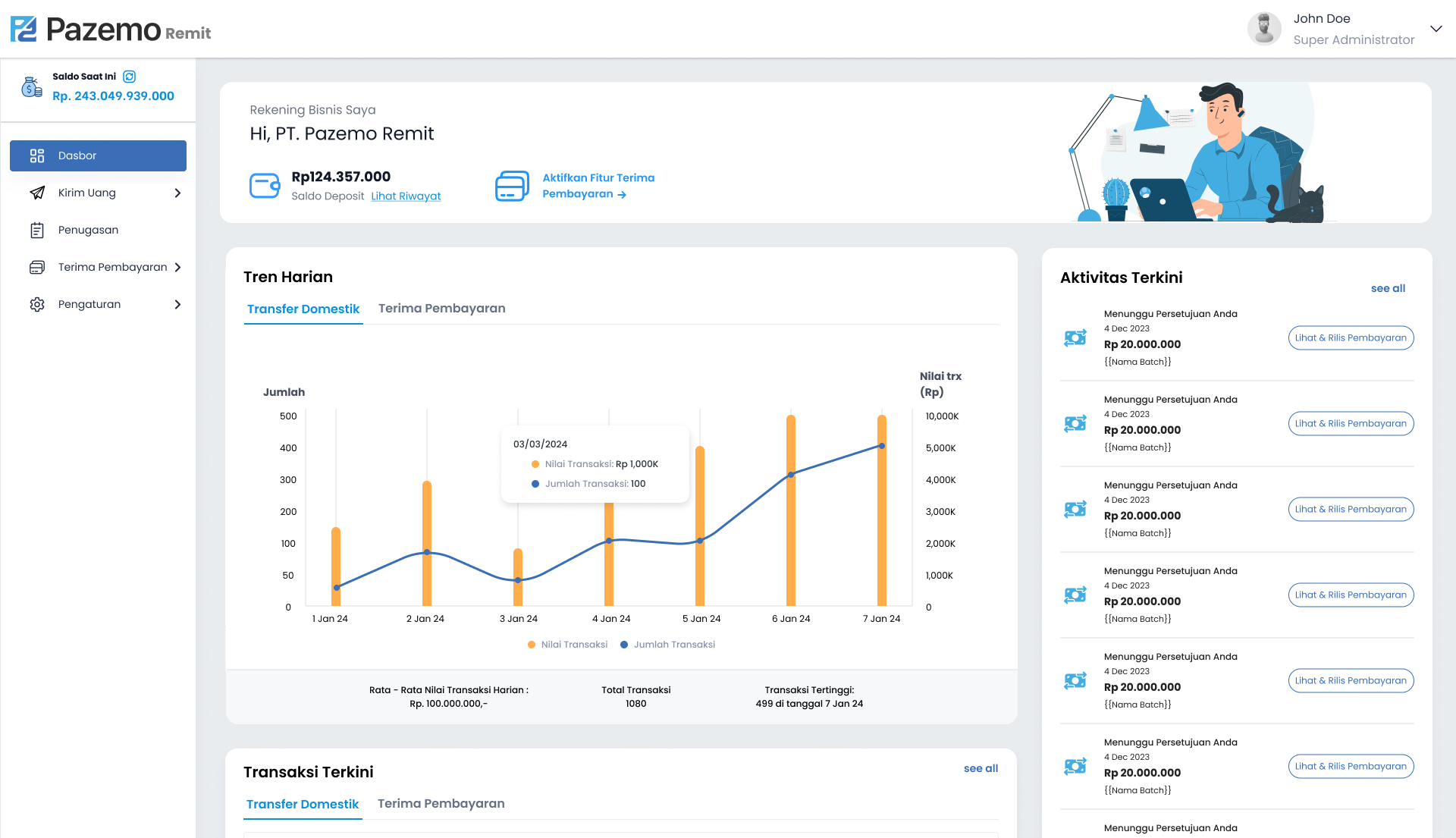This screenshot has width=1456, height=838.
Task: Click the Pazemo Remit logo
Action: tap(111, 30)
